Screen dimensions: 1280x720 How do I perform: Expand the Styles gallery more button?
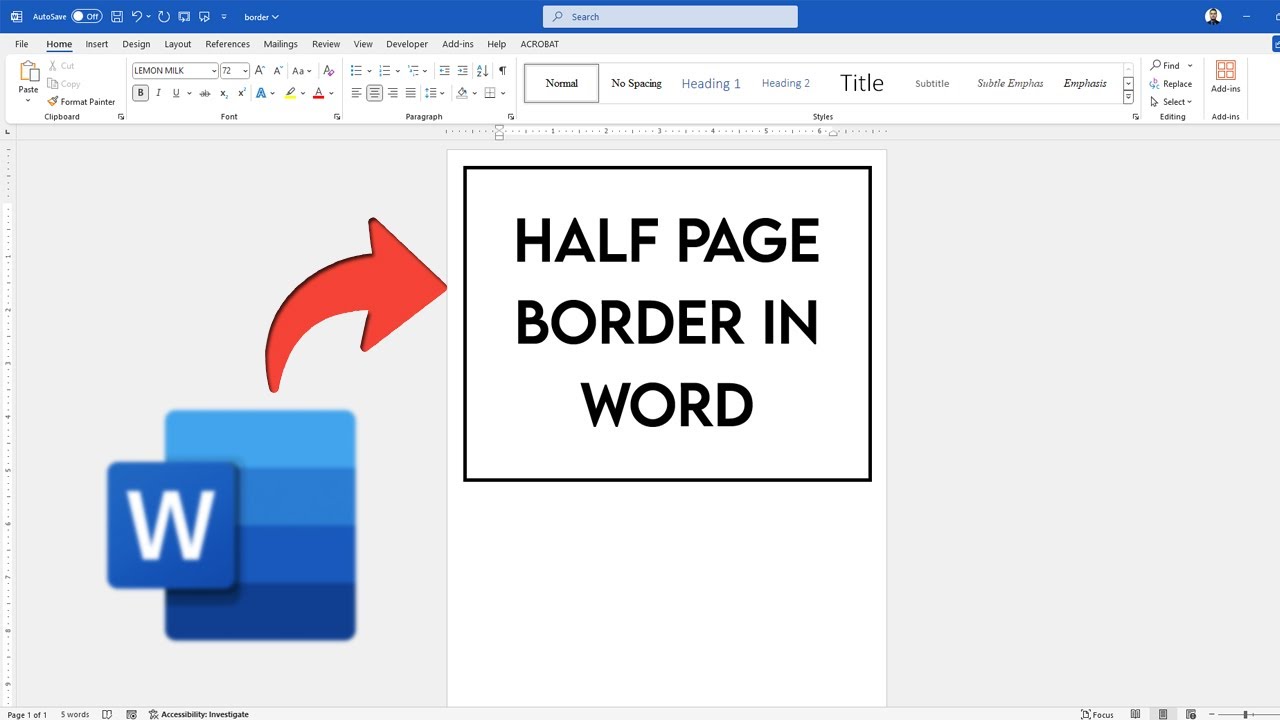point(1128,97)
